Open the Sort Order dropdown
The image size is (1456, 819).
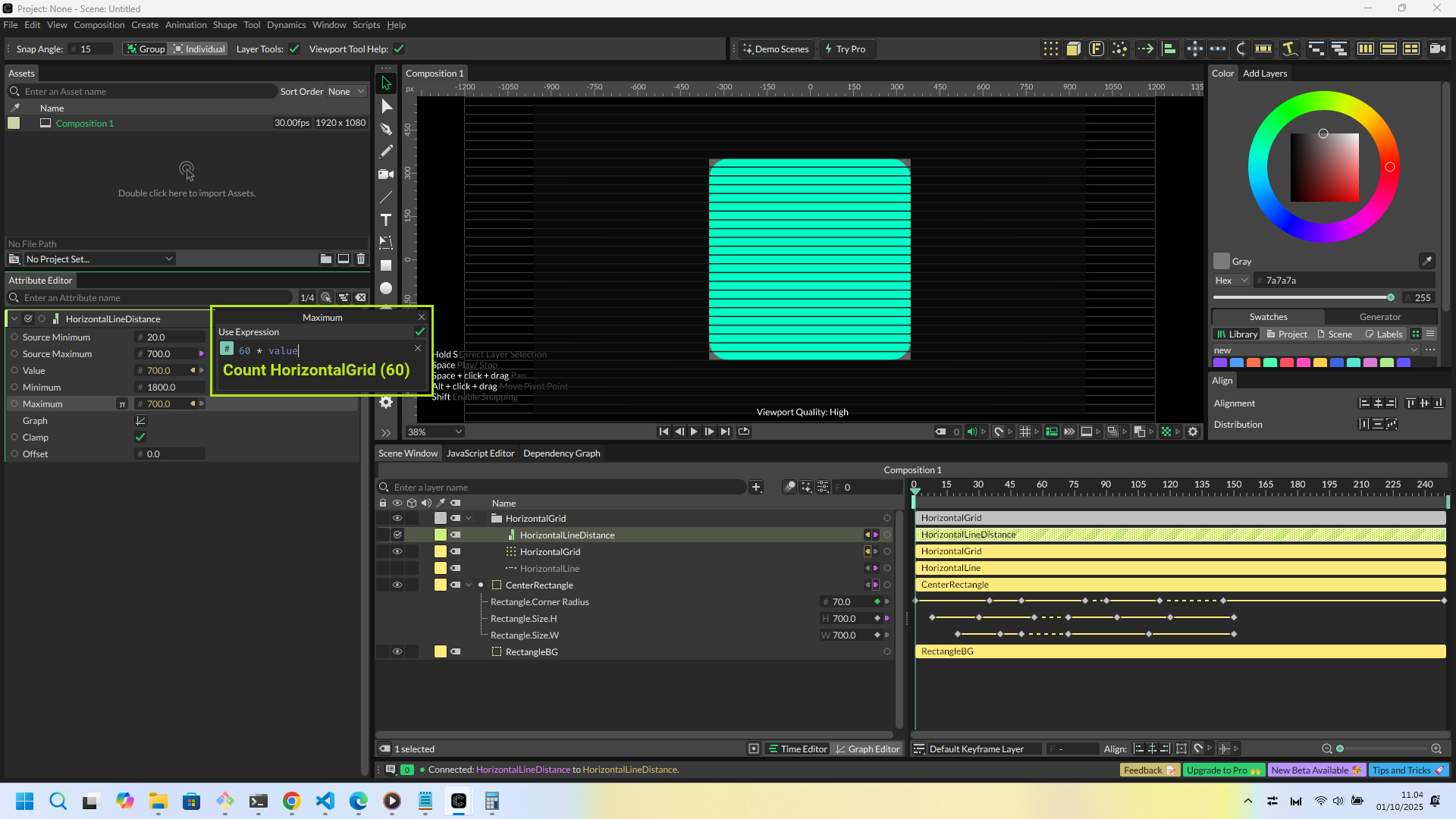[346, 92]
